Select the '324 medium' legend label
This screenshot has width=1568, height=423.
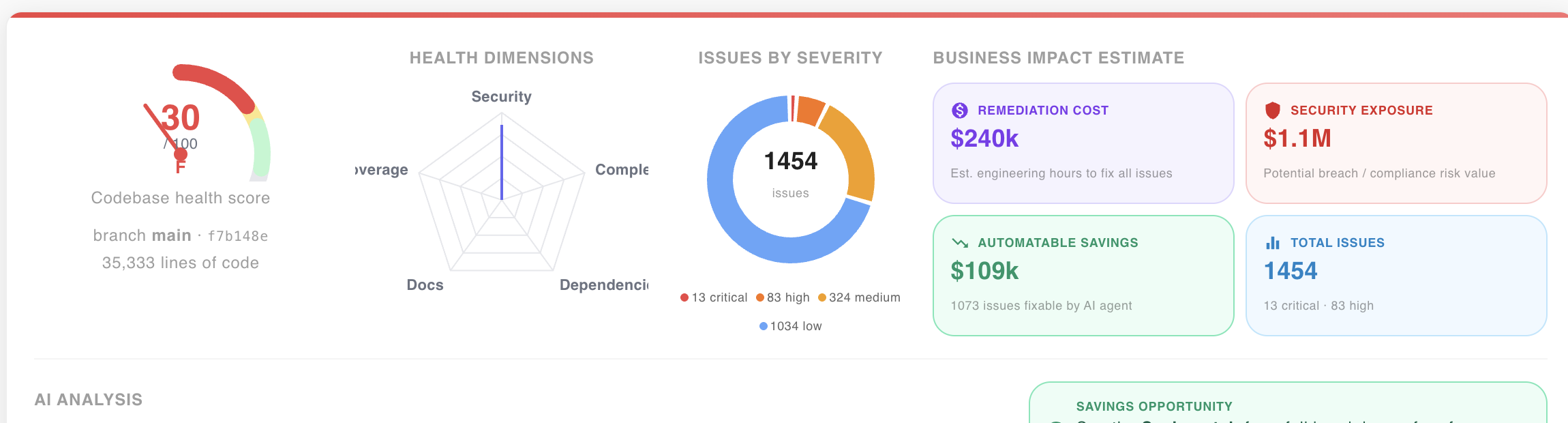click(864, 297)
